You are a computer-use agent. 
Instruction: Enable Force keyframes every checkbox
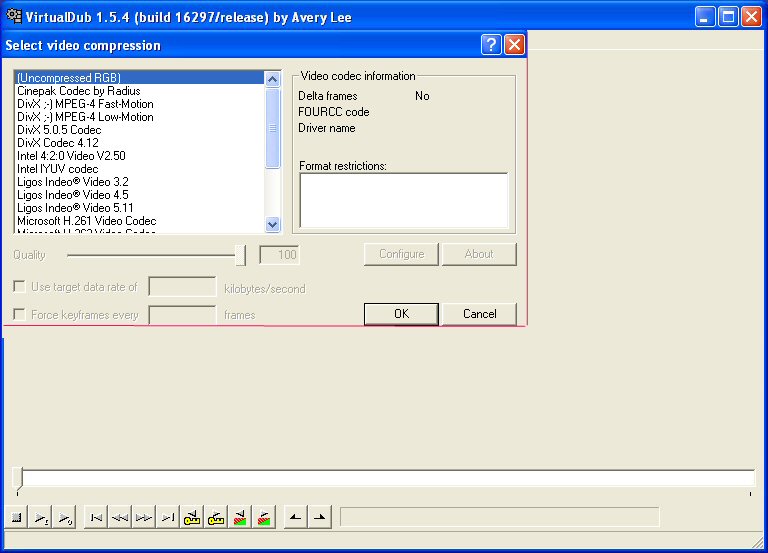pos(19,314)
